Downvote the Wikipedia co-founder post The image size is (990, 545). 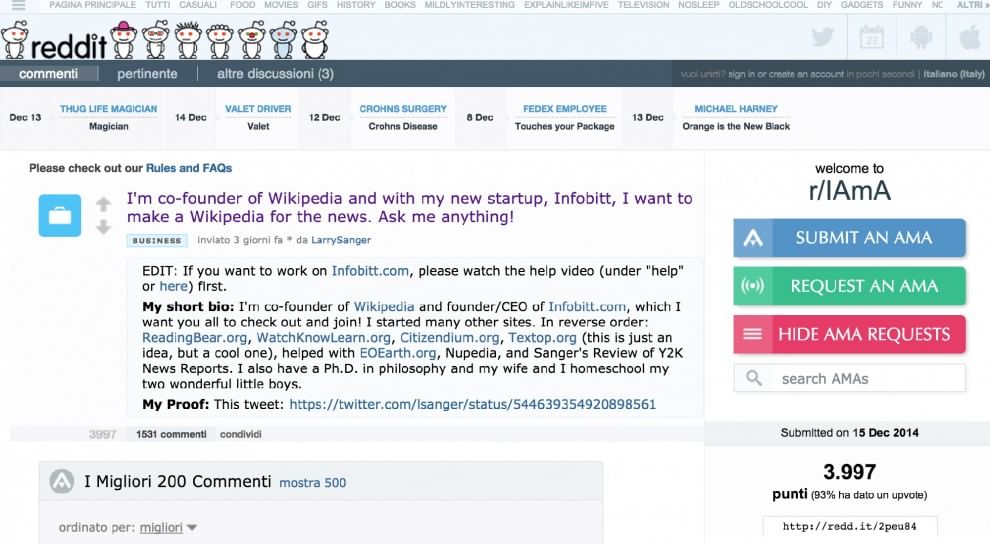(104, 227)
